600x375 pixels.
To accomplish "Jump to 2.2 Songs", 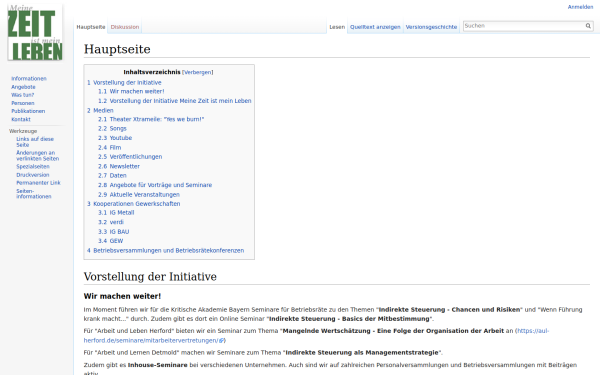I will pyautogui.click(x=112, y=129).
